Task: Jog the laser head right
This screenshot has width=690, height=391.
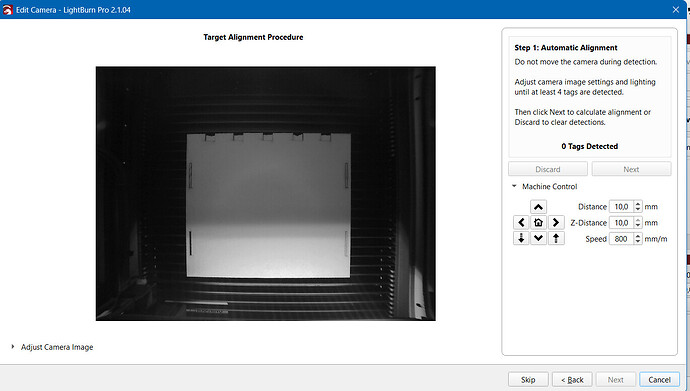Action: pyautogui.click(x=556, y=223)
